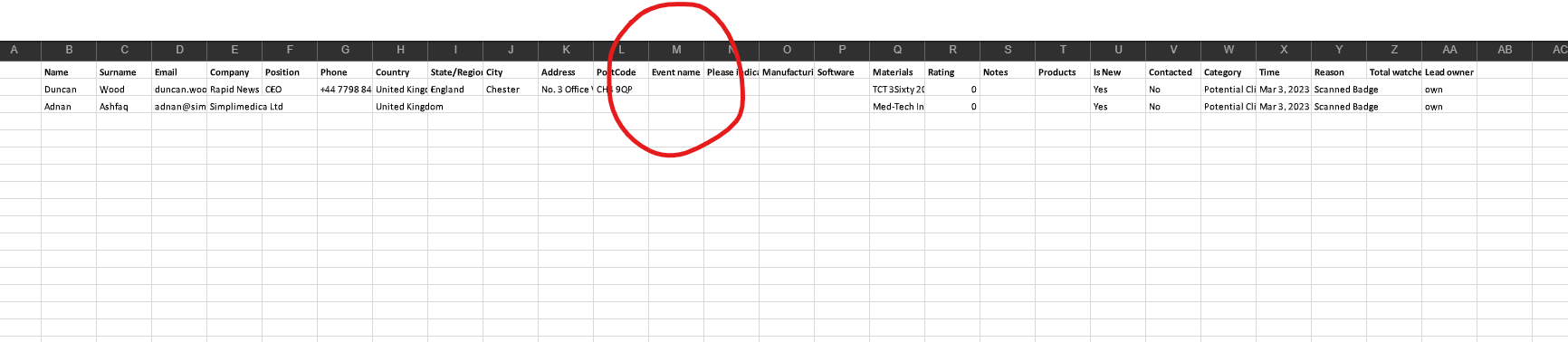This screenshot has width=1568, height=342.
Task: Click the 'Contacted' header cell
Action: coord(1173,71)
